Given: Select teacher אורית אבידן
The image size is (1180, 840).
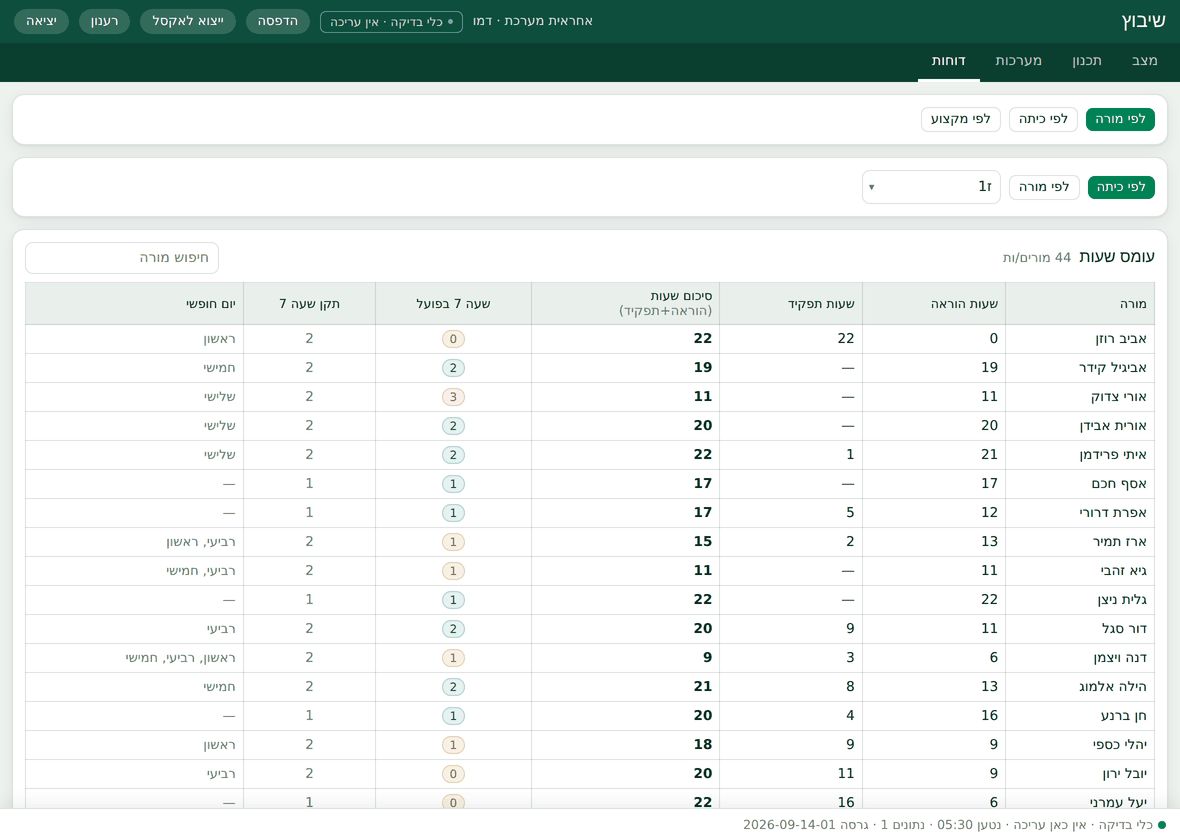Looking at the screenshot, I should pos(1113,426).
